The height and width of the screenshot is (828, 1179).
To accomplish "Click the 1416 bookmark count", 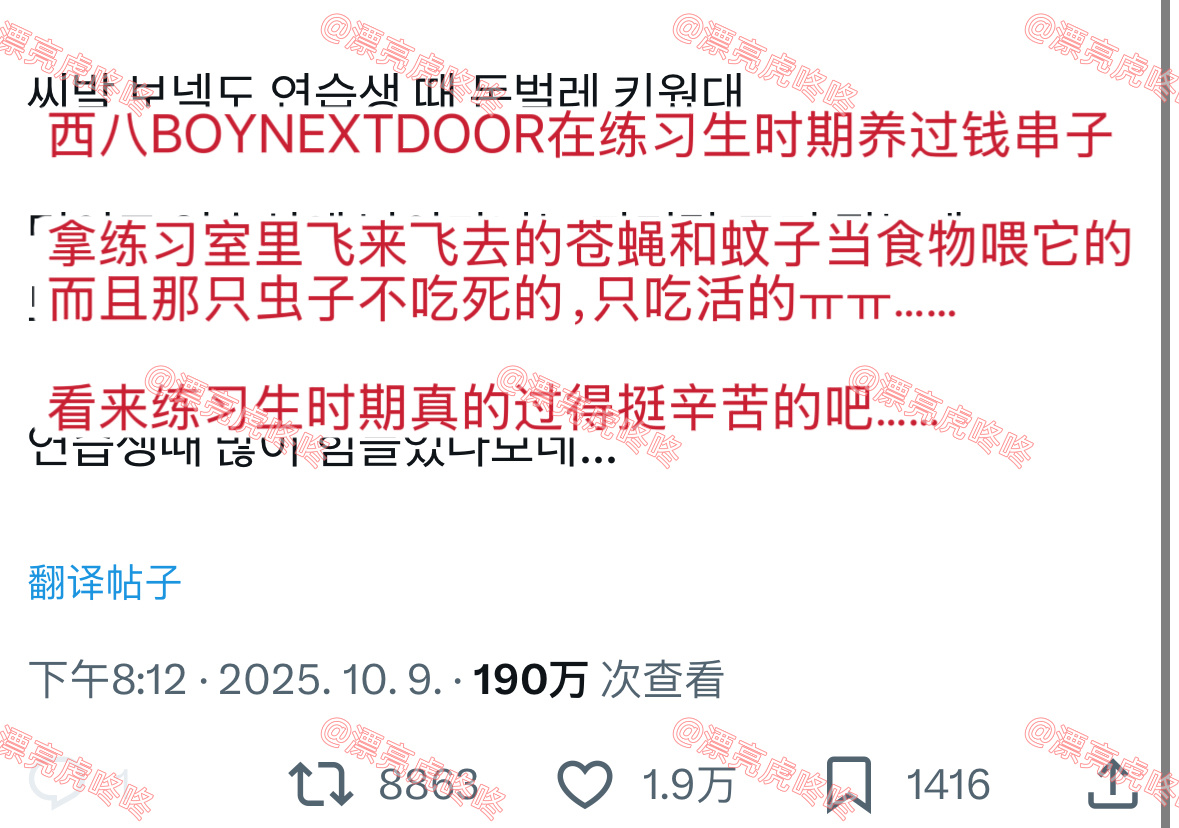I will coord(948,785).
